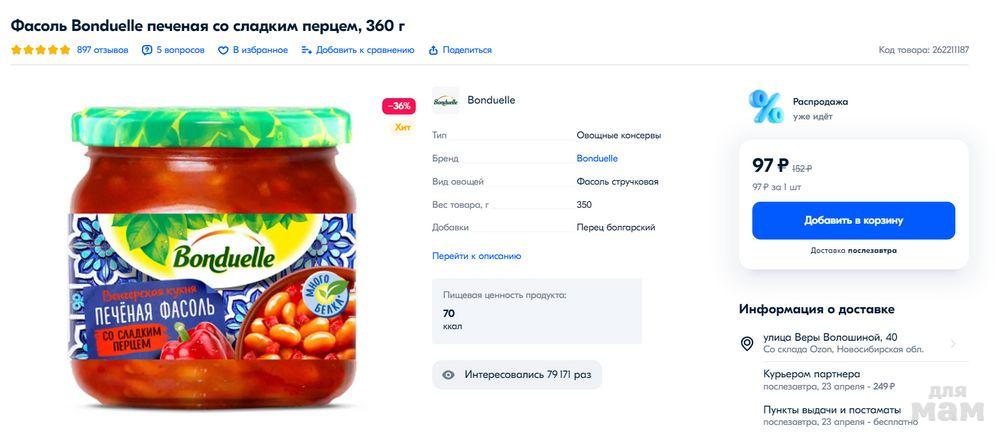1000x436 pixels.
Task: Click the Хит badge label
Action: click(403, 127)
